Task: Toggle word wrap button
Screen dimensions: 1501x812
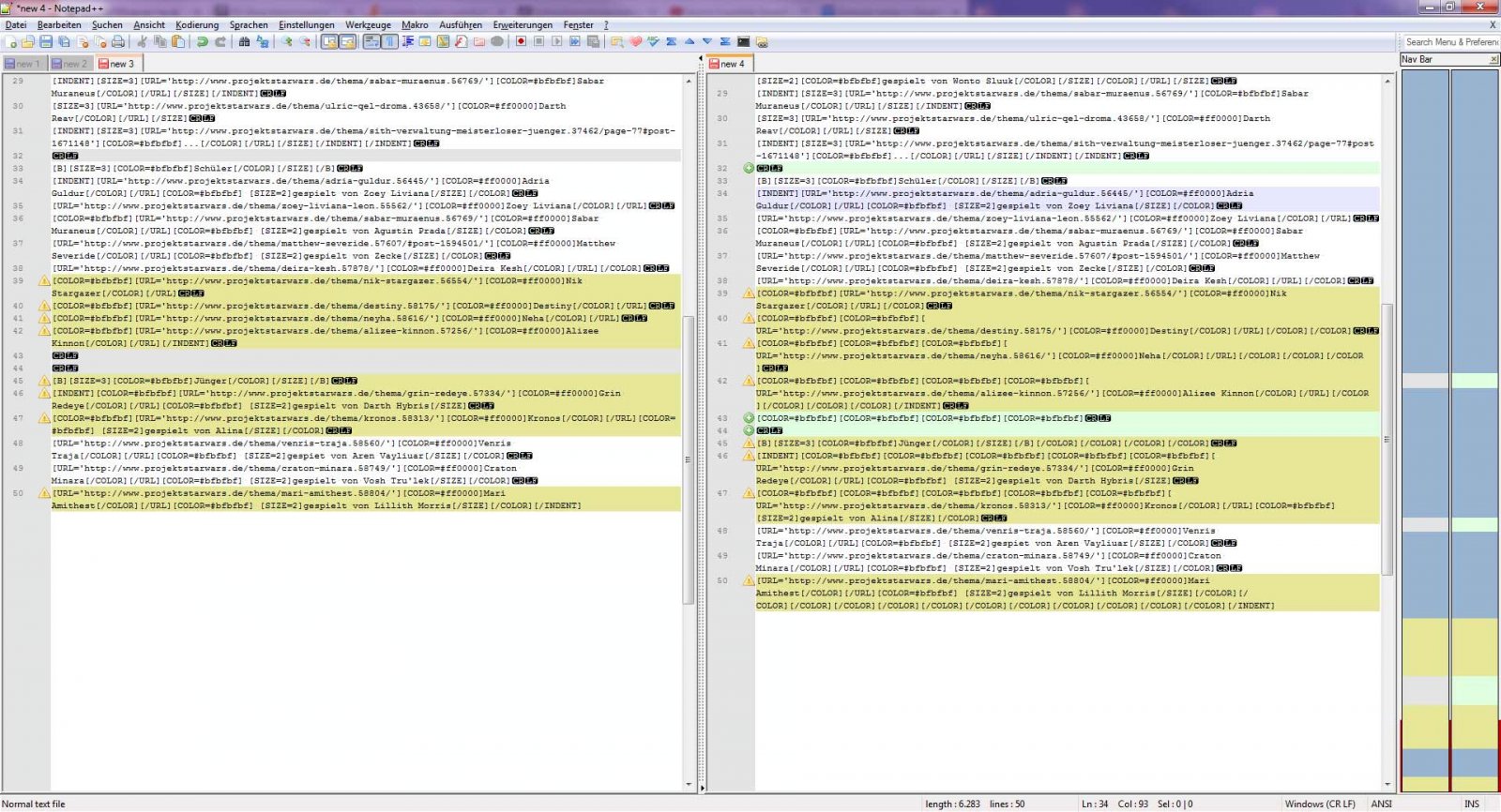Action: (x=371, y=41)
